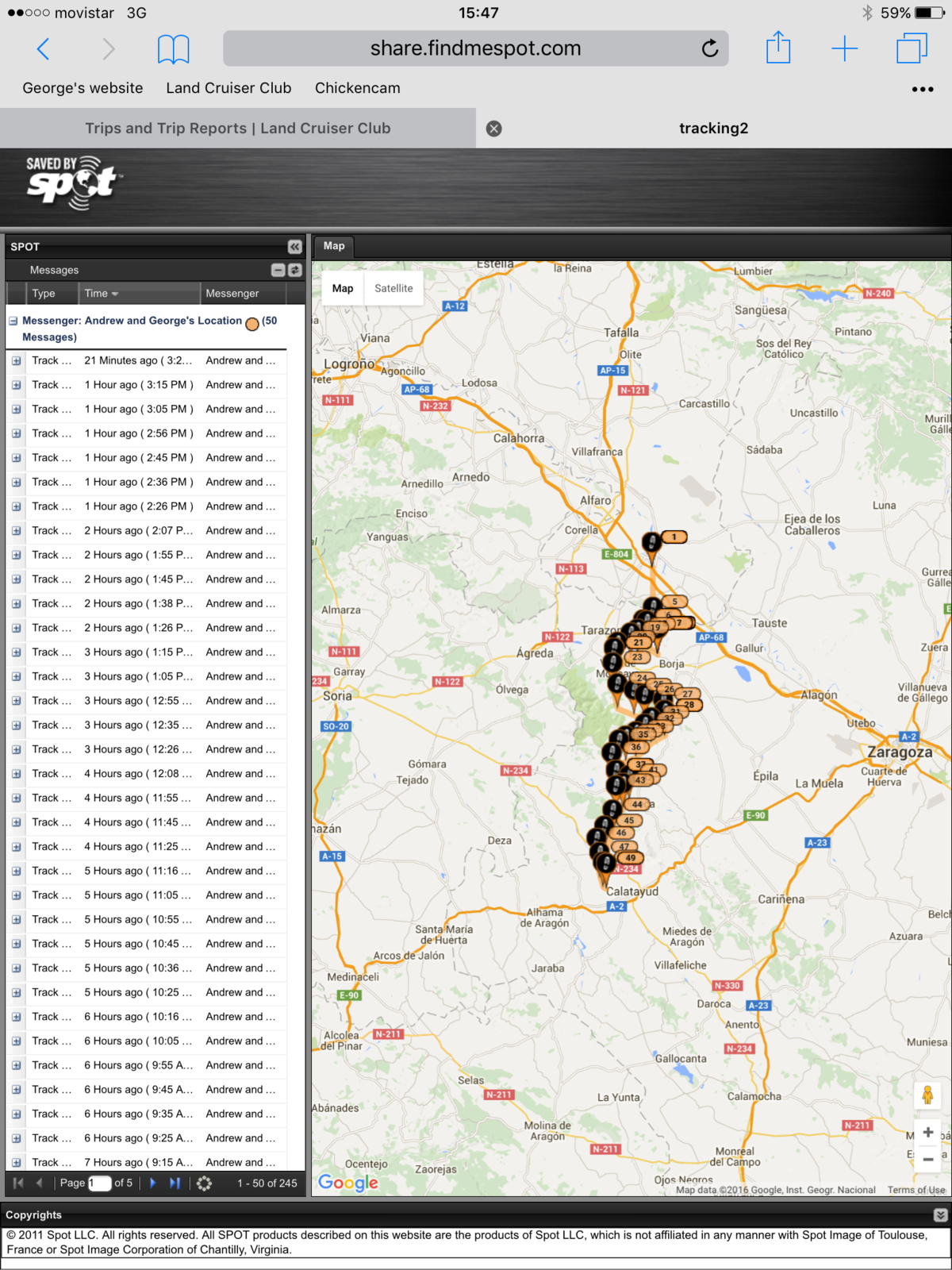Open favorites bar overflow three dots
The height and width of the screenshot is (1270, 952).
pos(923,89)
